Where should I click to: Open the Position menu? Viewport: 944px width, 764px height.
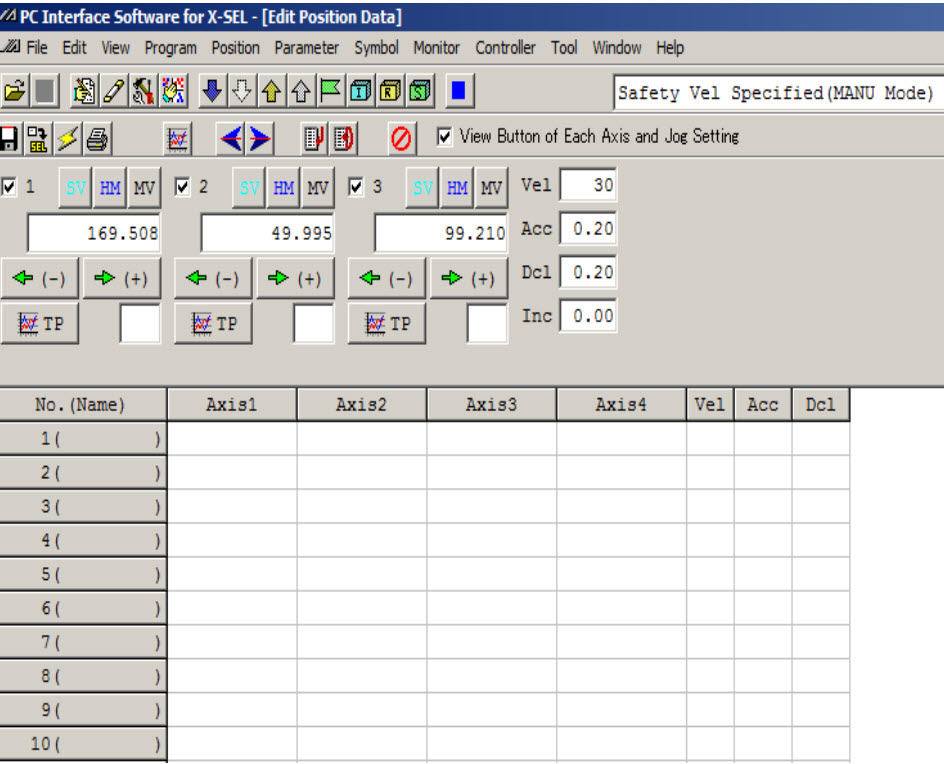pos(235,47)
